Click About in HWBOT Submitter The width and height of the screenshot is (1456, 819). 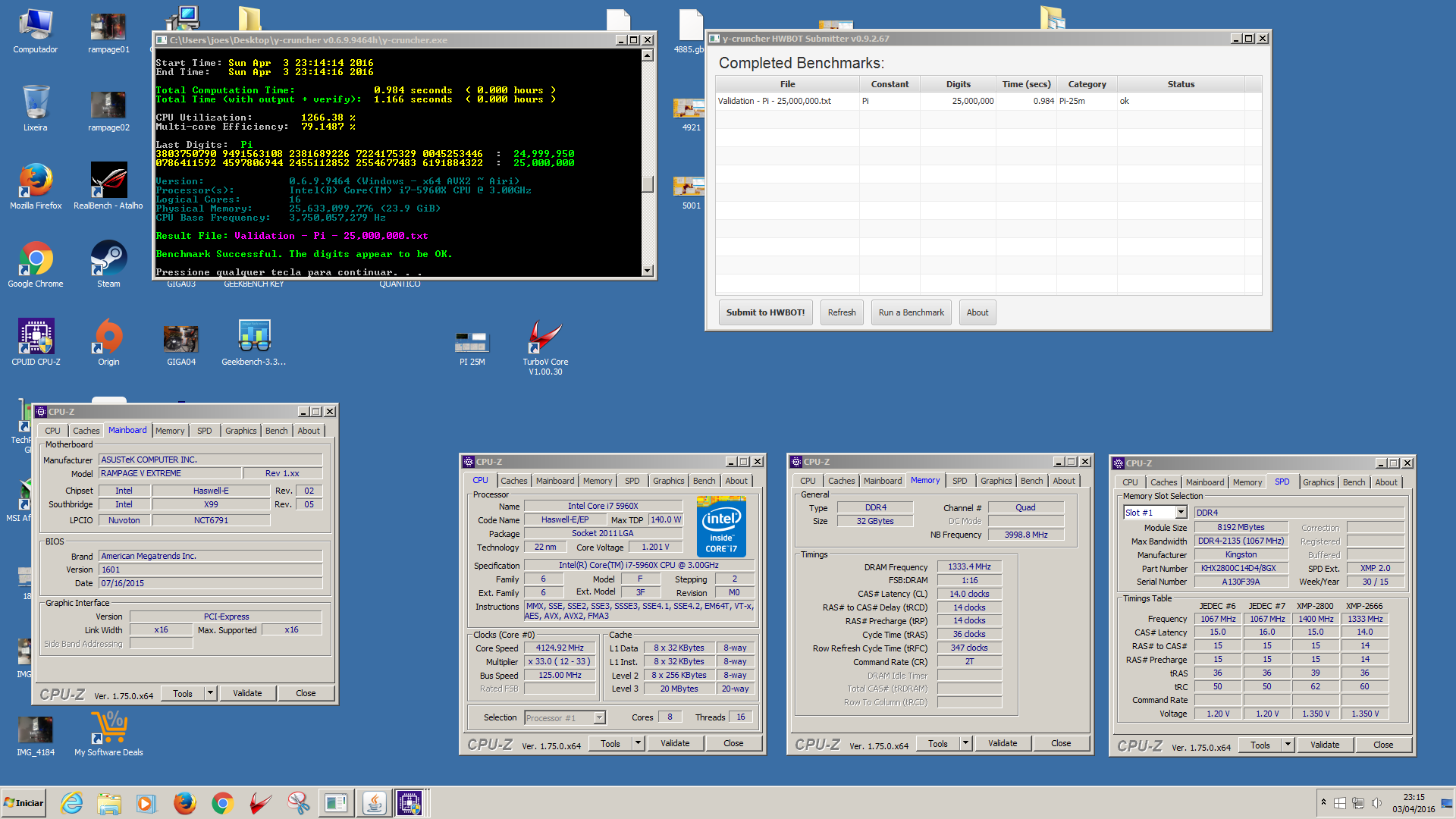[977, 312]
